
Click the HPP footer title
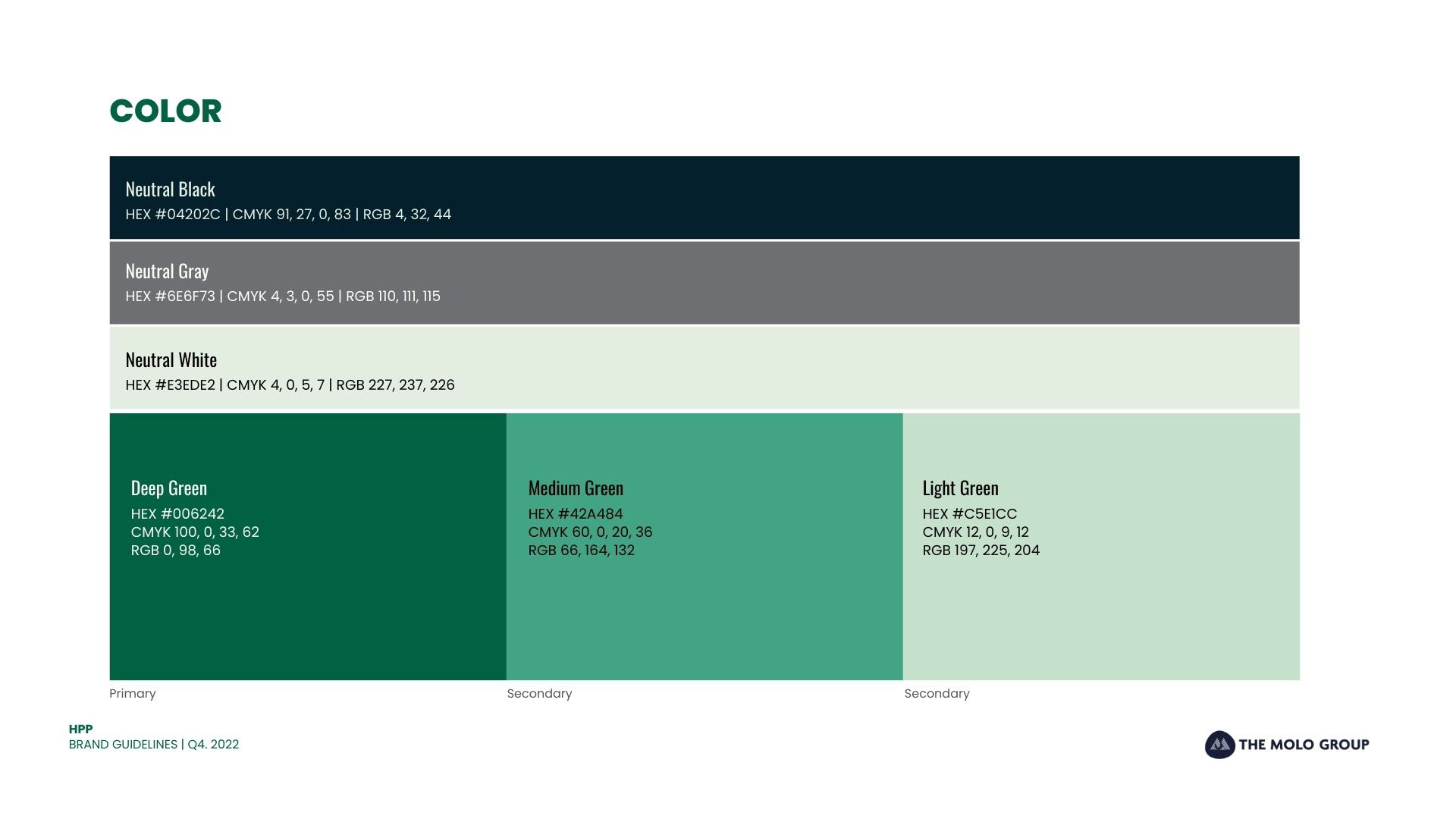(x=80, y=730)
